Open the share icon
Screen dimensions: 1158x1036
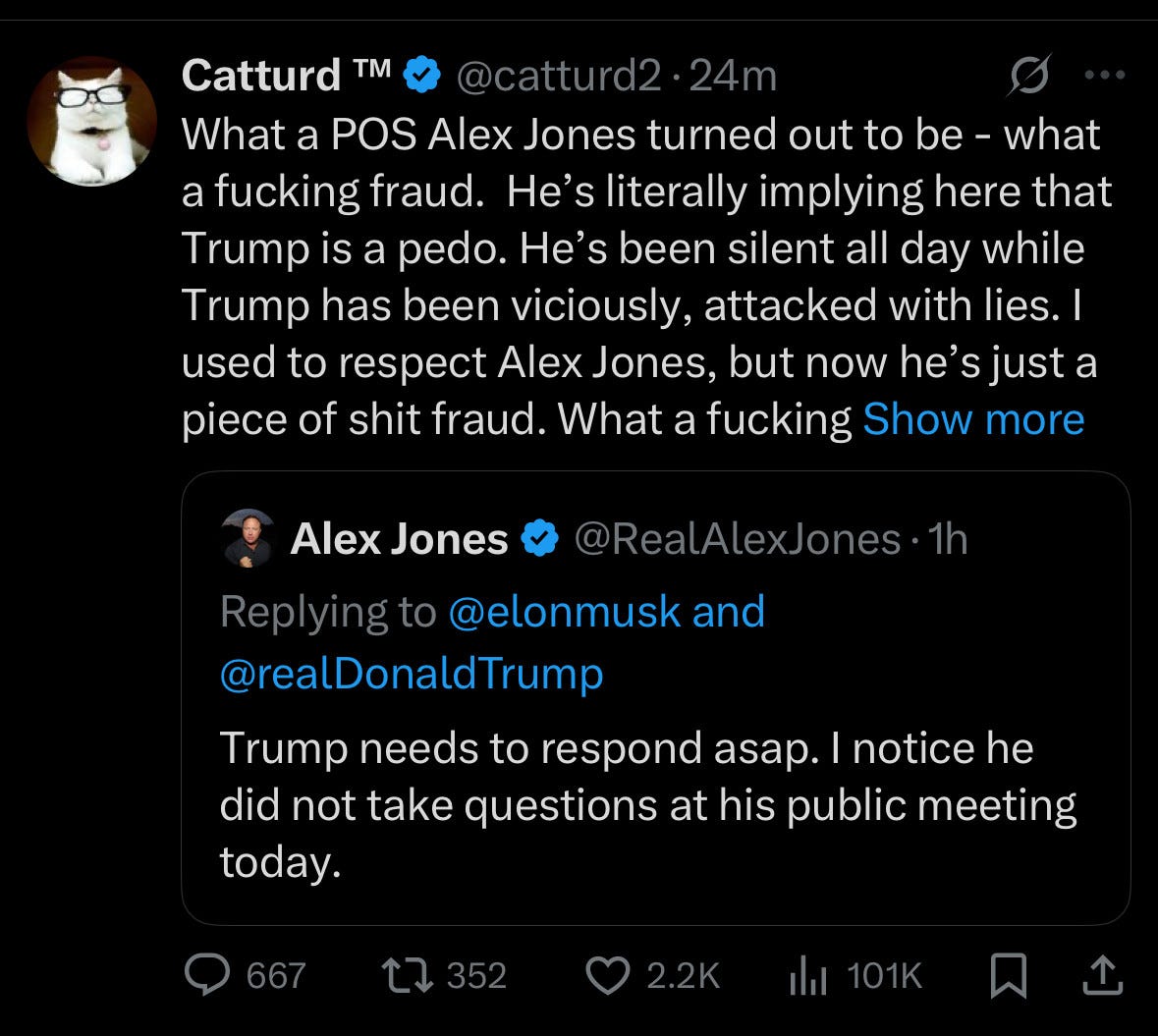pos(1103,975)
